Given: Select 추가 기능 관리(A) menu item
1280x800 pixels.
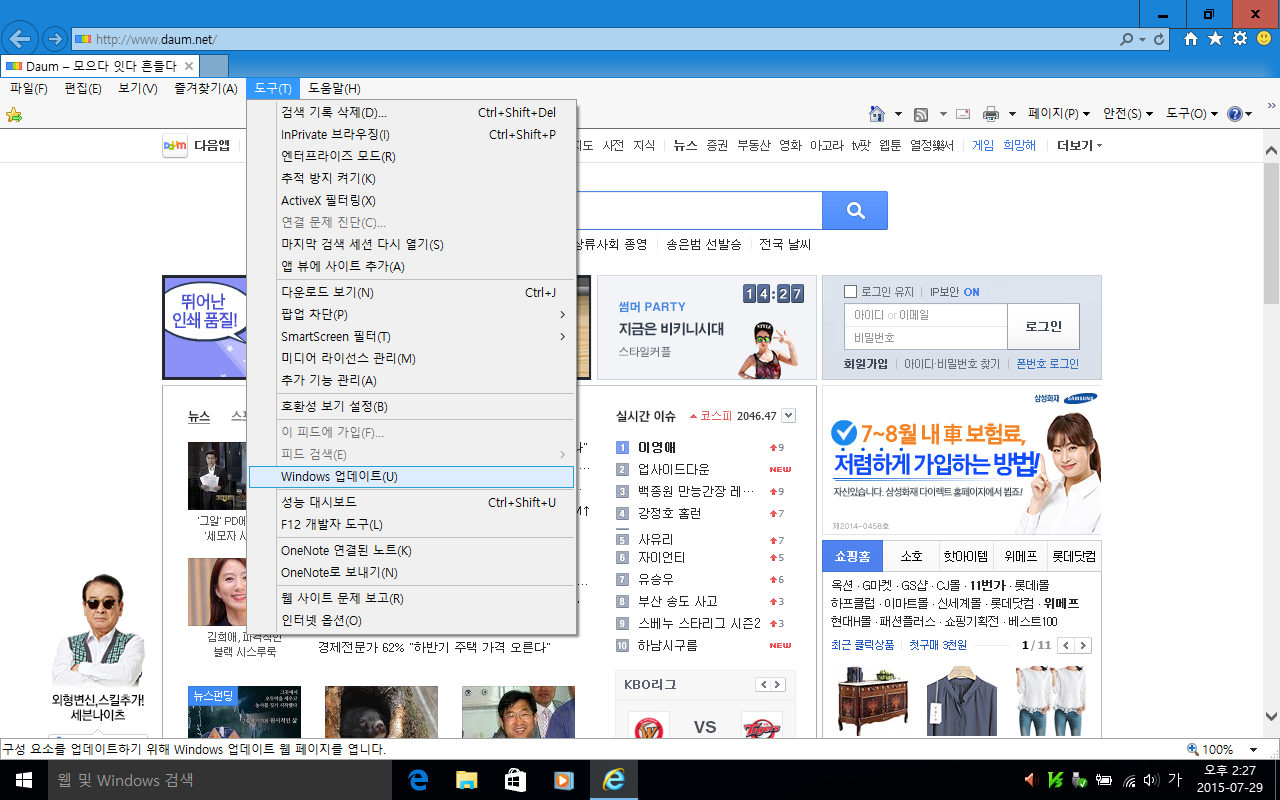Looking at the screenshot, I should click(x=411, y=381).
